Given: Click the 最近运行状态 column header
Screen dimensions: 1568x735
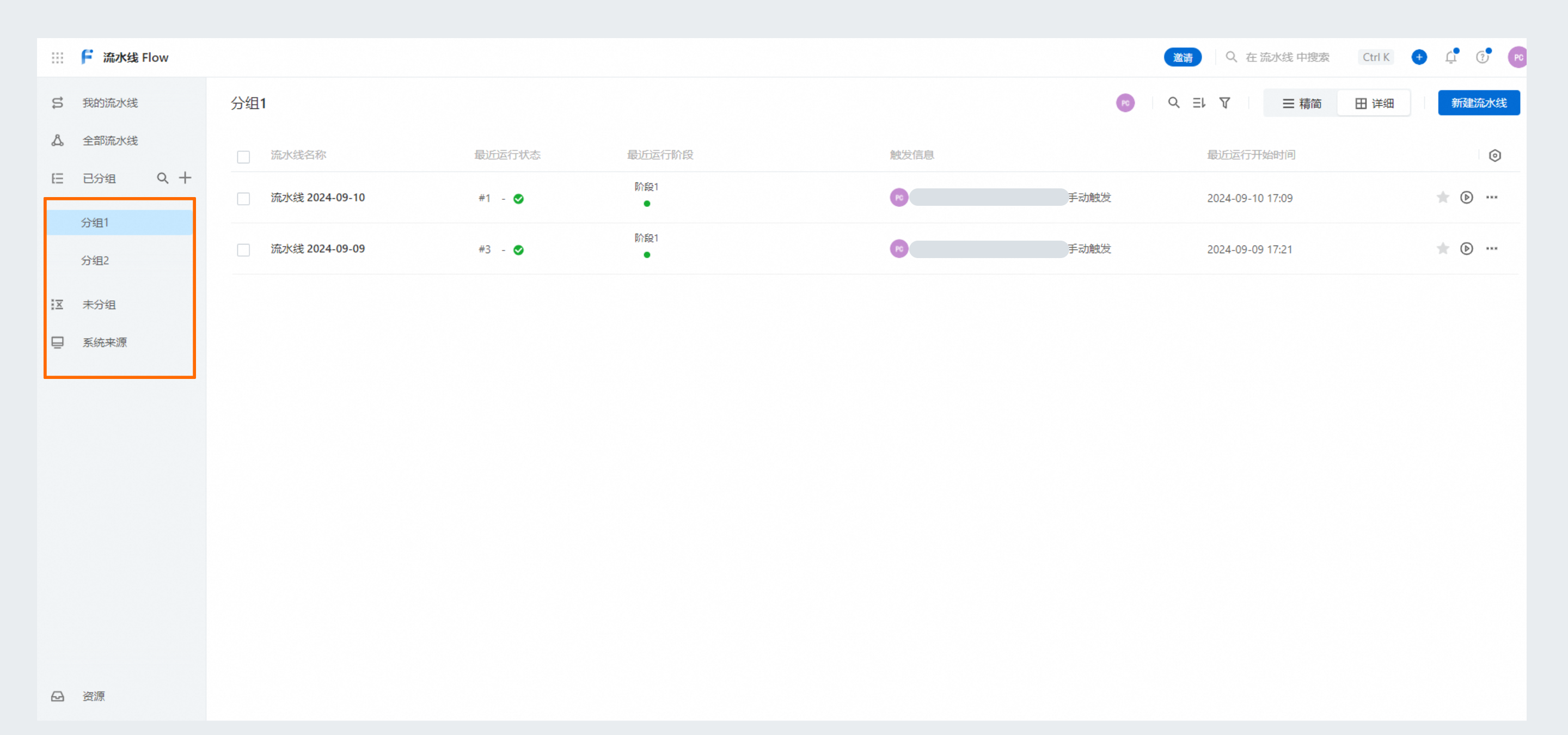Looking at the screenshot, I should (507, 155).
